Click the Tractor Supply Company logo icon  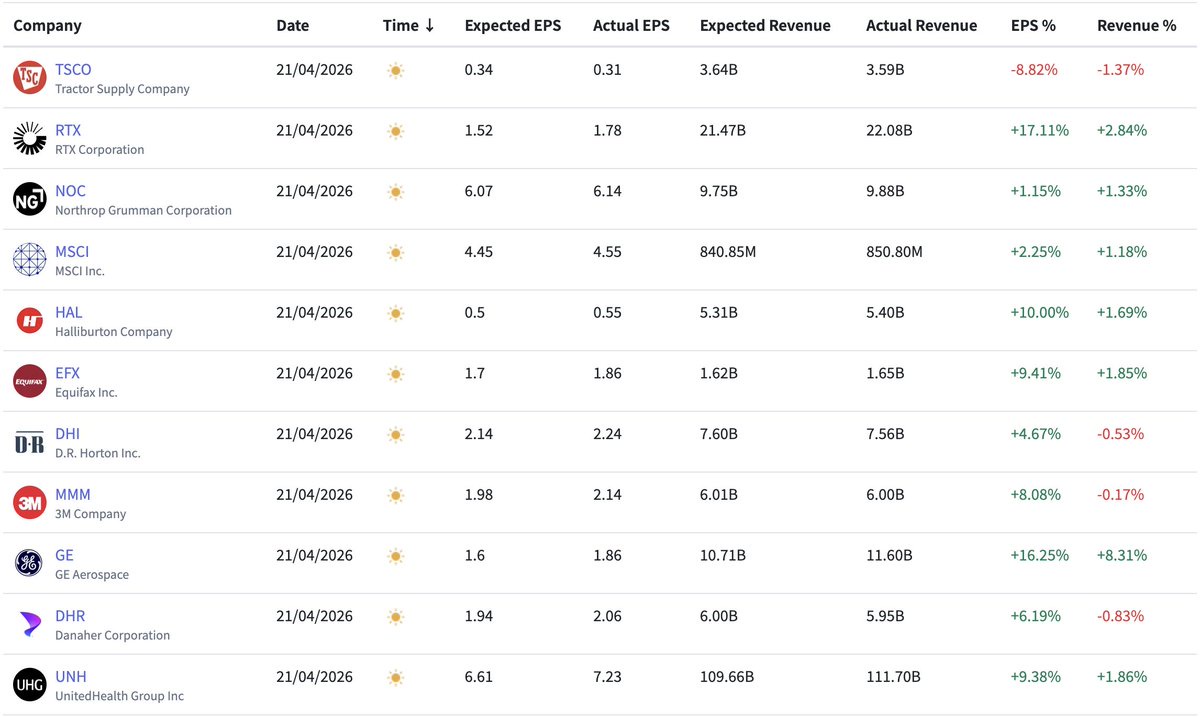tap(30, 78)
